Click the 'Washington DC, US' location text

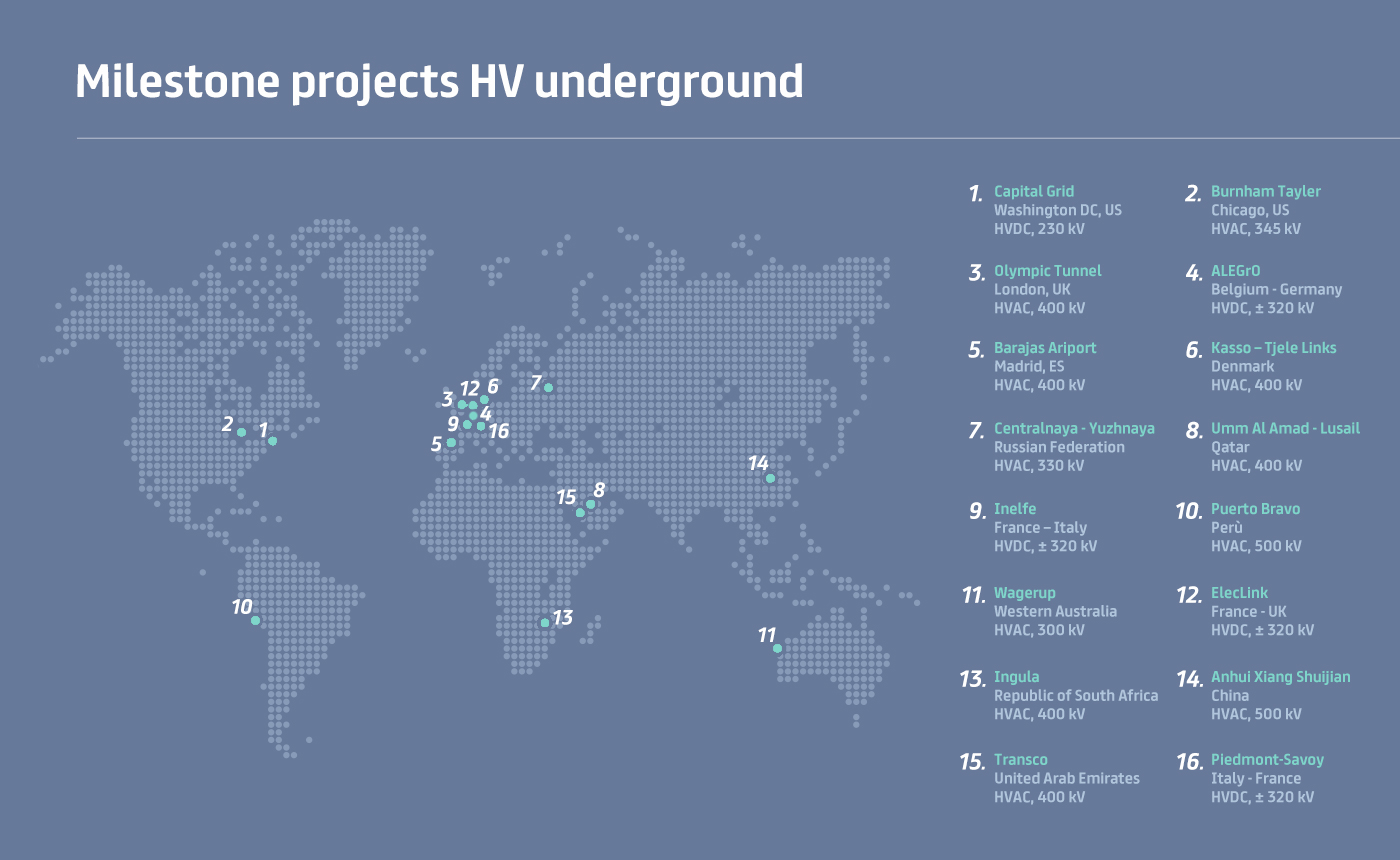point(1058,210)
